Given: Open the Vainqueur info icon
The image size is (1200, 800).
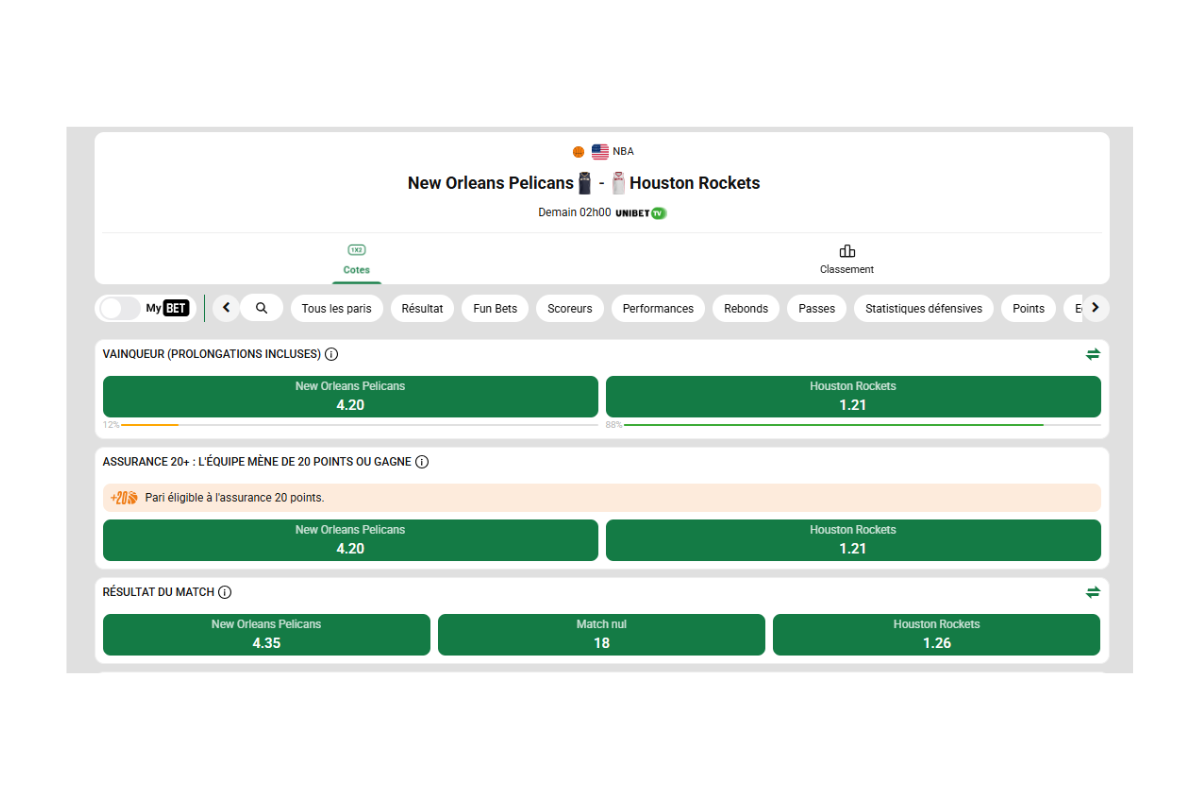Looking at the screenshot, I should (330, 353).
